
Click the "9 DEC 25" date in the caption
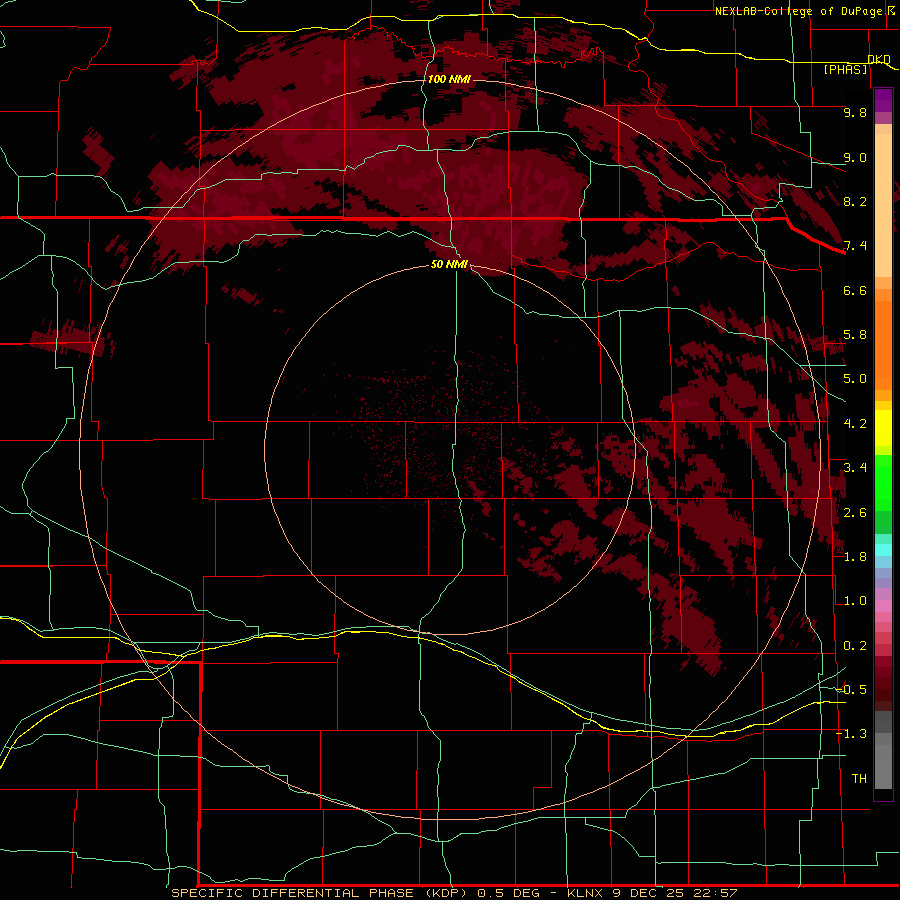click(649, 893)
